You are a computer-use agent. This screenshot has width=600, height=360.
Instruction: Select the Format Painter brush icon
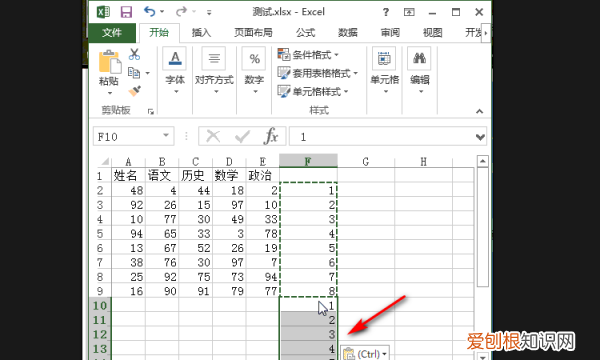[x=134, y=91]
